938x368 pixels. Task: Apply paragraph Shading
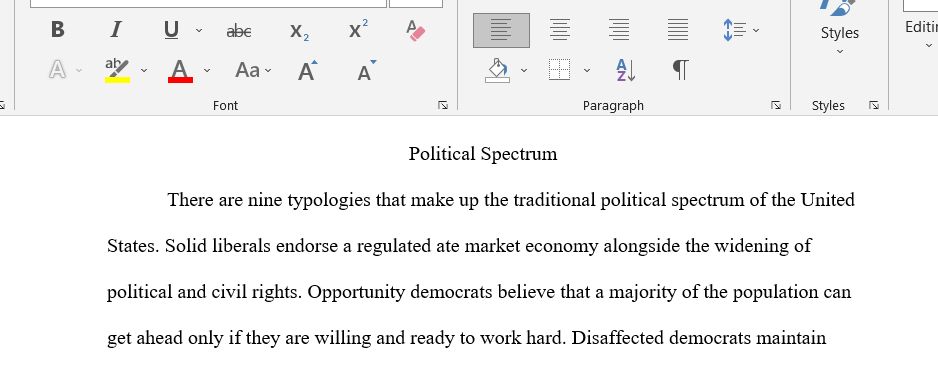[498, 71]
